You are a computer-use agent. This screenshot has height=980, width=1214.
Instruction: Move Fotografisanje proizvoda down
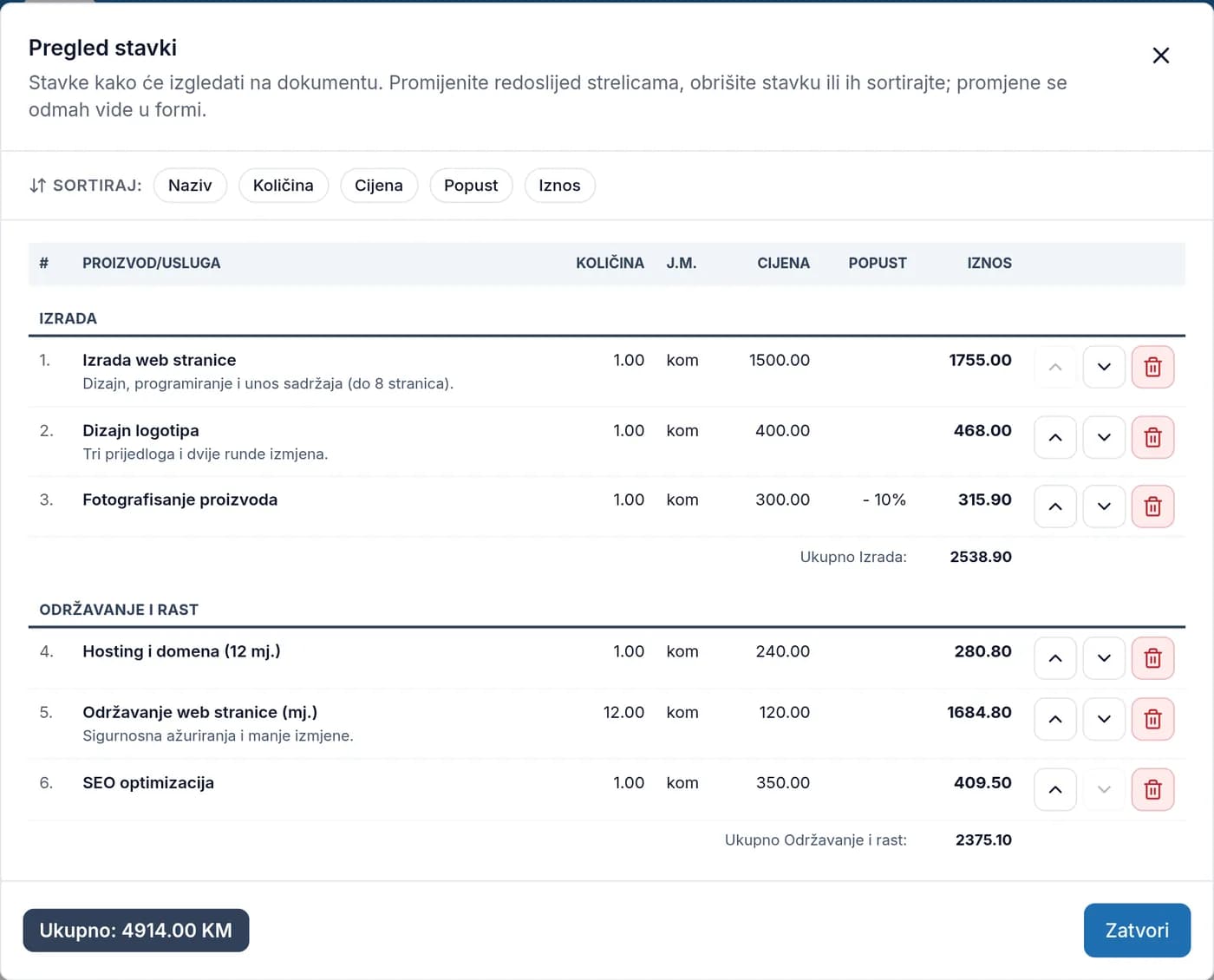pos(1104,506)
